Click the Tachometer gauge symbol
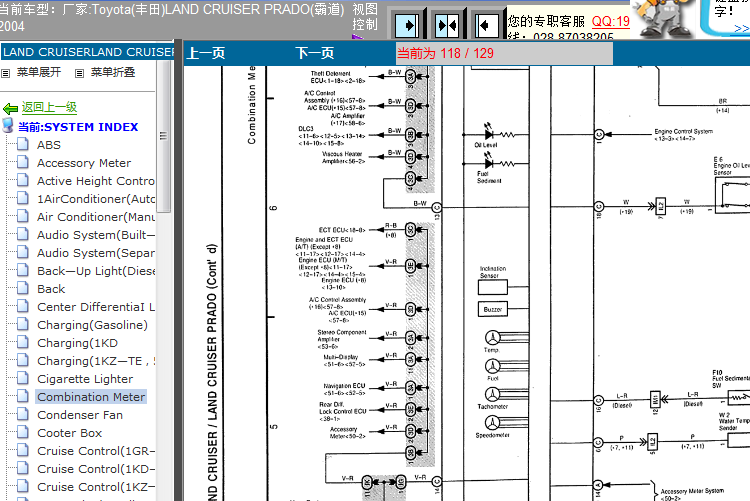 493,395
